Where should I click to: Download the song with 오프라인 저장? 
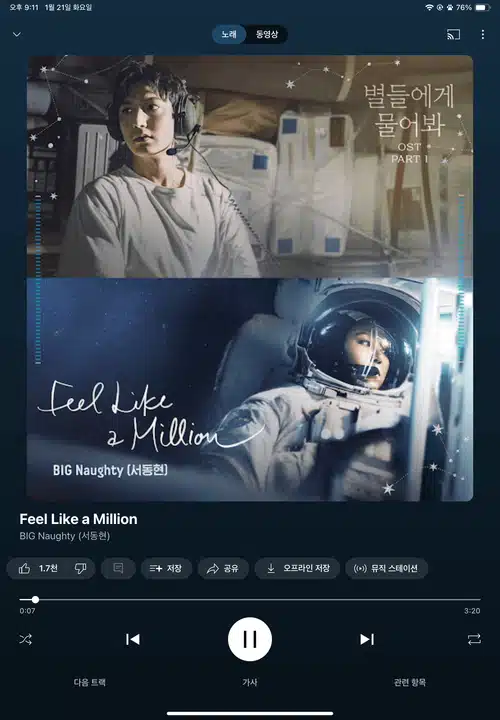pos(298,568)
